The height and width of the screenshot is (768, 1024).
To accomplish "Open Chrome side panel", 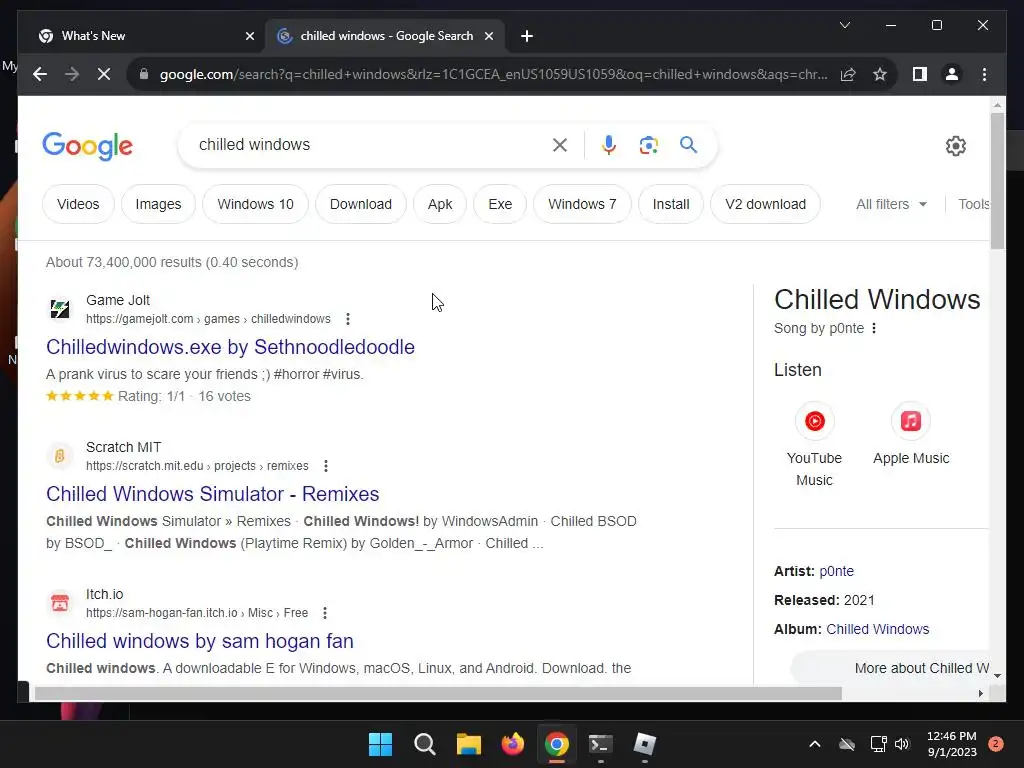I will [920, 74].
